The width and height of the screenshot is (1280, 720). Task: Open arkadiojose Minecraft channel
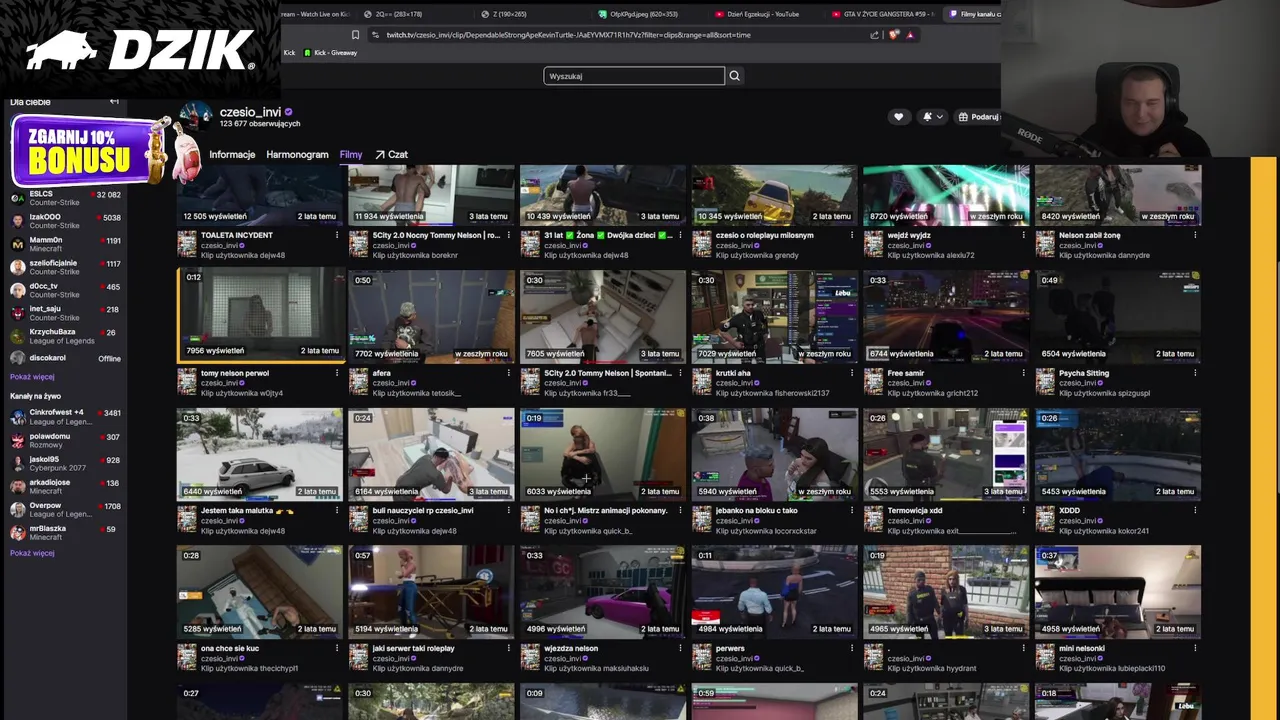coord(65,486)
